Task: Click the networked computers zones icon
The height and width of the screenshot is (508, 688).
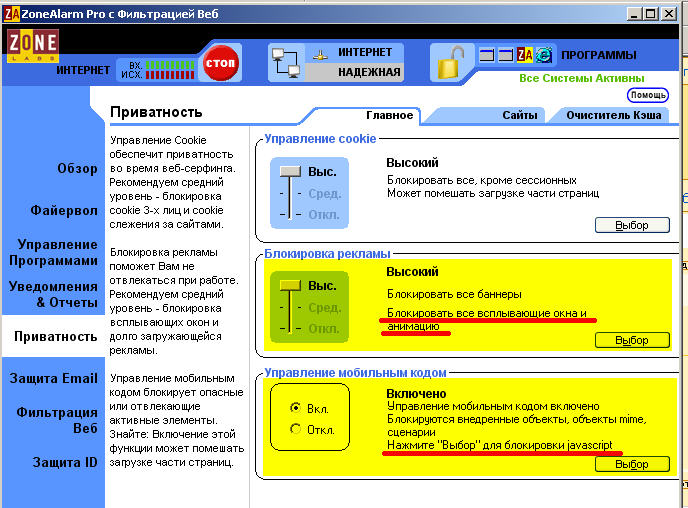Action: click(x=286, y=63)
